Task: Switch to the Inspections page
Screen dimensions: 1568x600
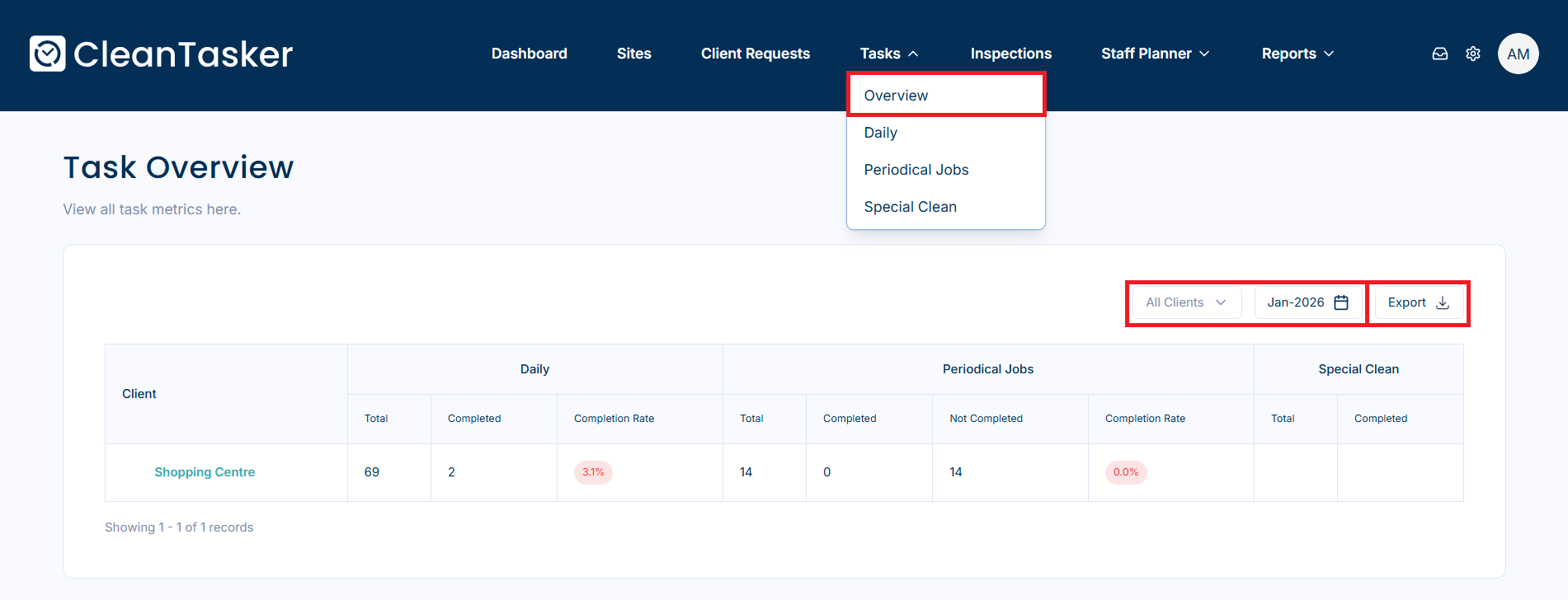Action: tap(1010, 54)
